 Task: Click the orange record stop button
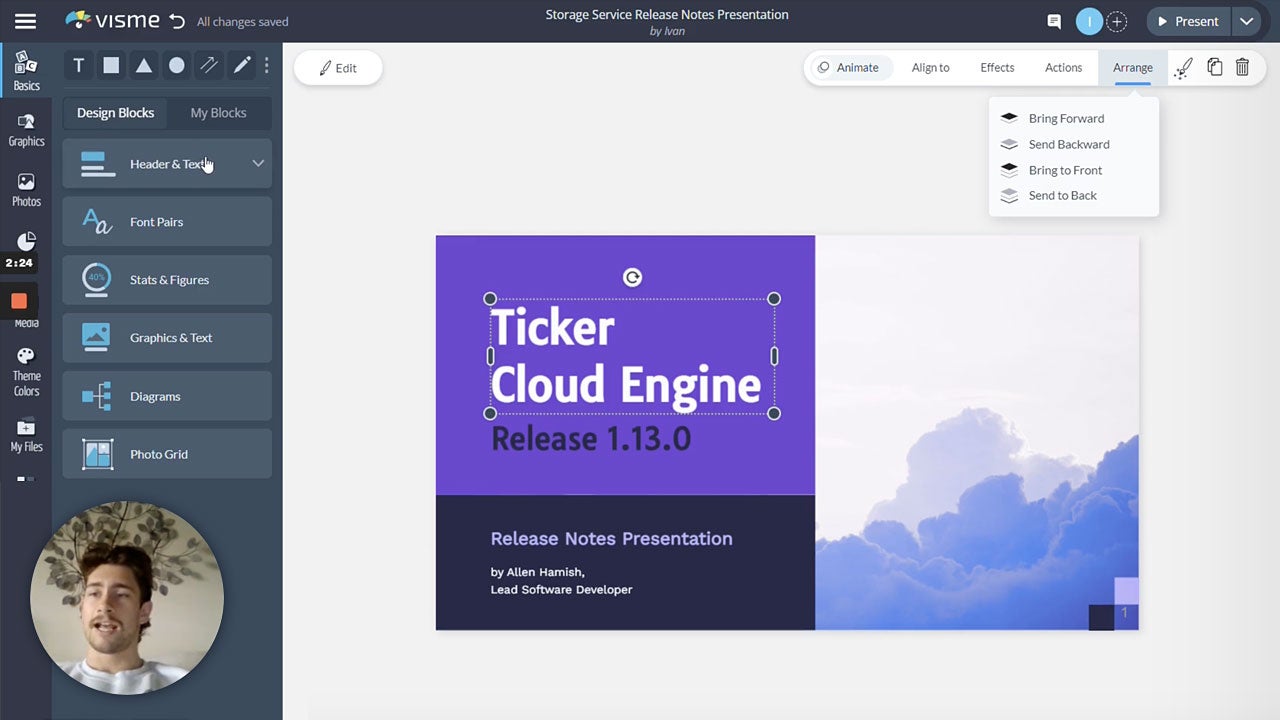(19, 301)
